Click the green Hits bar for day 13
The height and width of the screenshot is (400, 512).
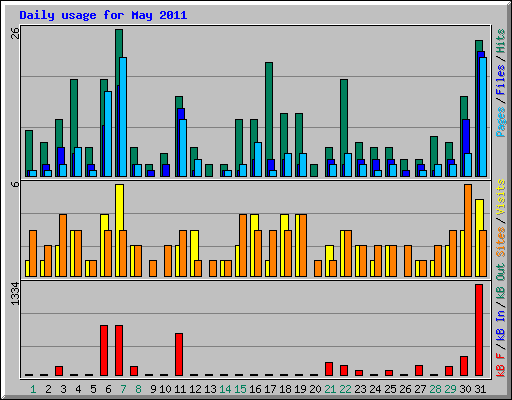click(209, 170)
